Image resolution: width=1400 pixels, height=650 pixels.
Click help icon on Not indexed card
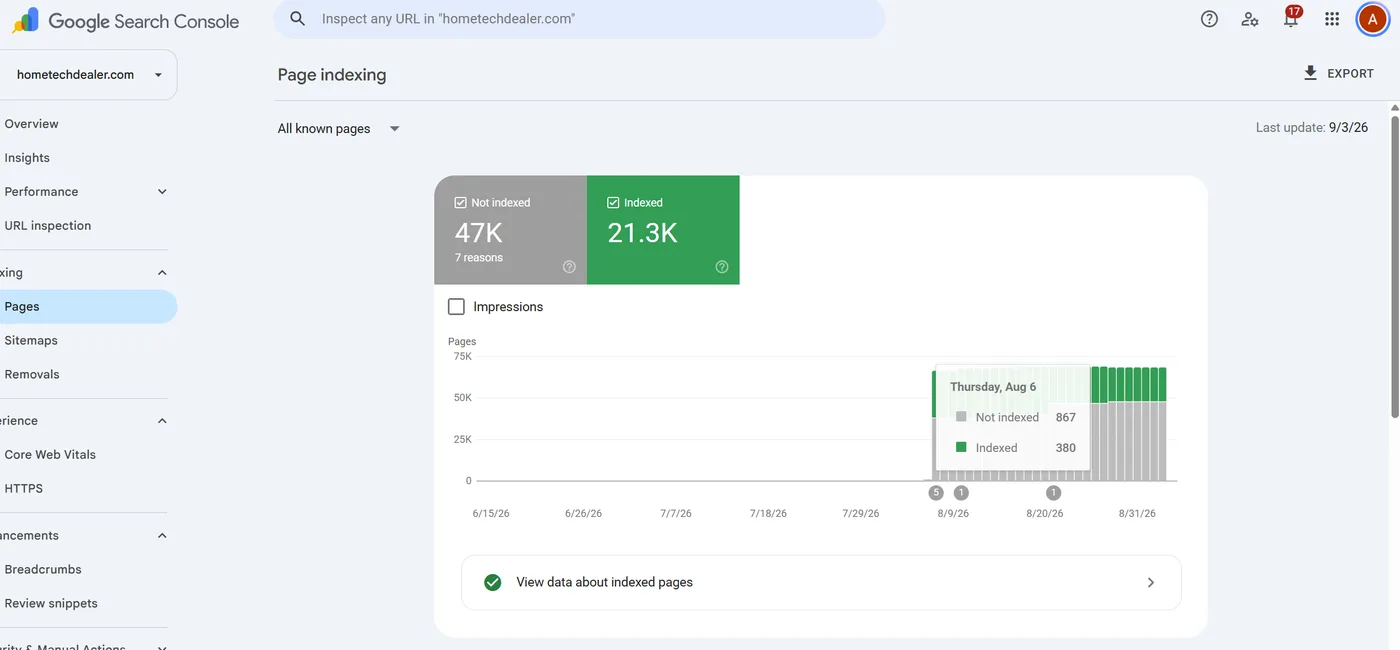(569, 267)
